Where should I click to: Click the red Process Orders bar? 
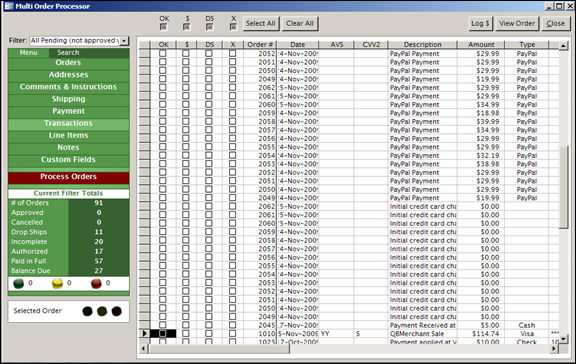pos(69,177)
